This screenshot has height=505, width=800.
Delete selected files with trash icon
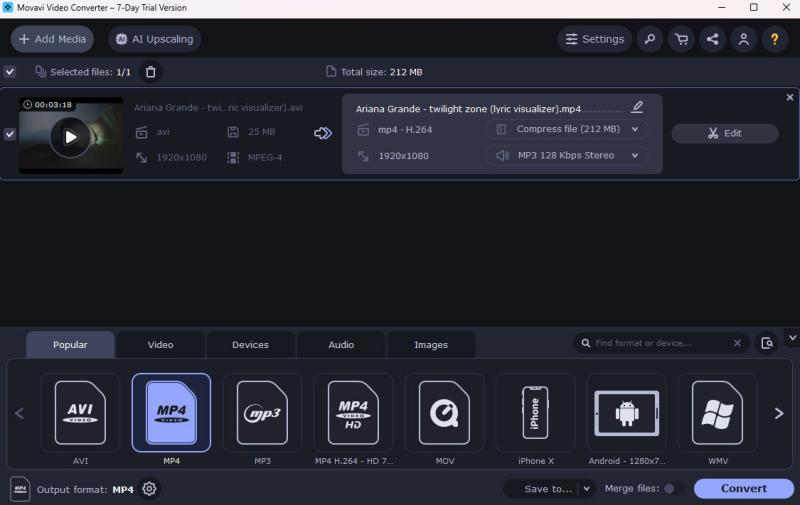tap(151, 72)
